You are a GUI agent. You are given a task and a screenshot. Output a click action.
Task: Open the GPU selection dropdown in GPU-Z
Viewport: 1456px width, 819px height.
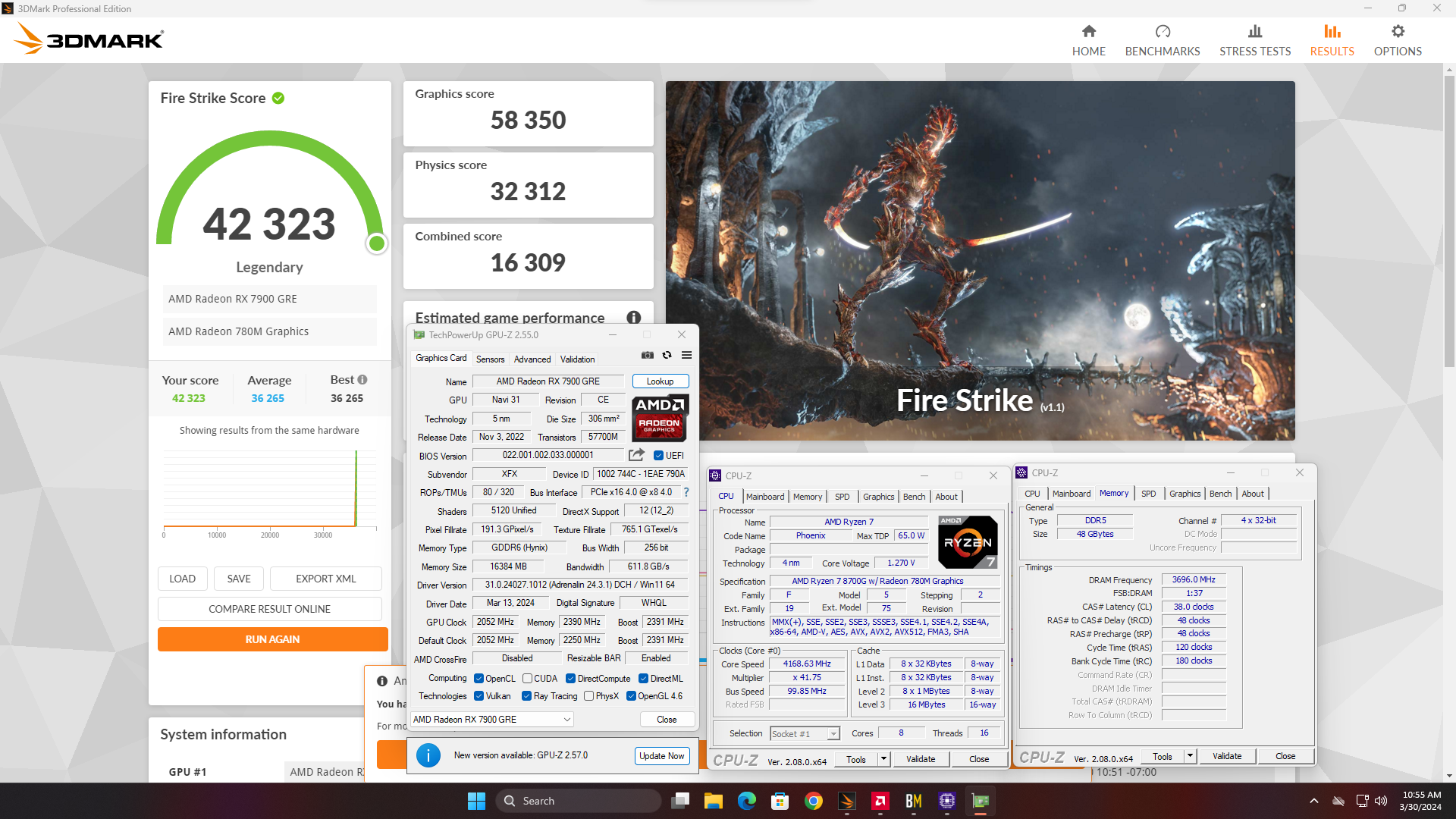click(491, 720)
